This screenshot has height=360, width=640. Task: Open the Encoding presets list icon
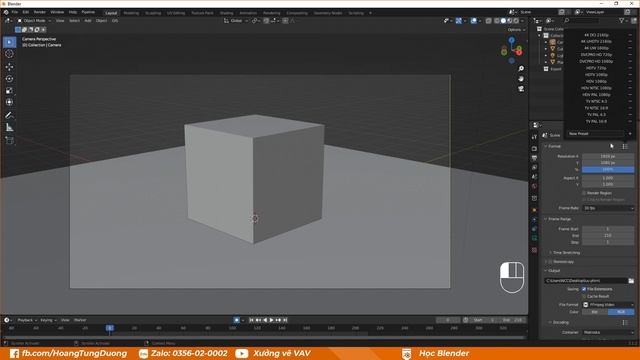(x=625, y=322)
